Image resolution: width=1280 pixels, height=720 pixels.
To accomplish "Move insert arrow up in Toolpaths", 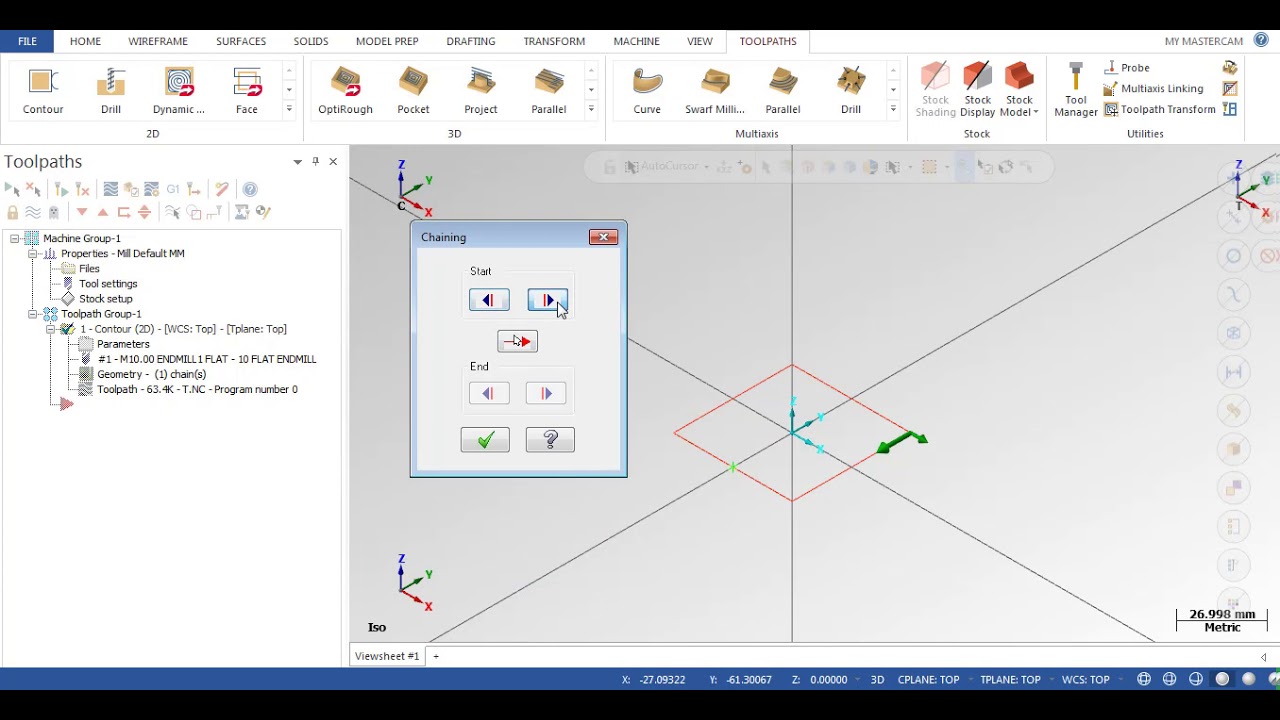I will coord(102,212).
